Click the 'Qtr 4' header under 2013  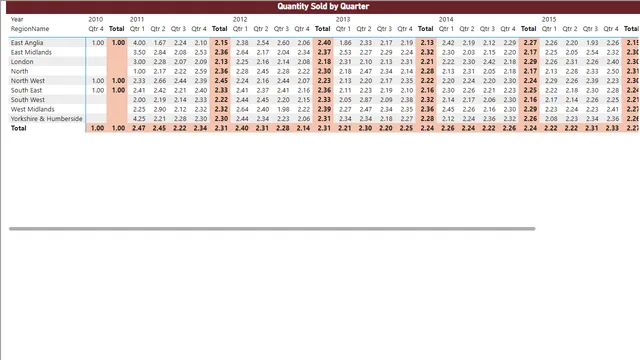[405, 29]
